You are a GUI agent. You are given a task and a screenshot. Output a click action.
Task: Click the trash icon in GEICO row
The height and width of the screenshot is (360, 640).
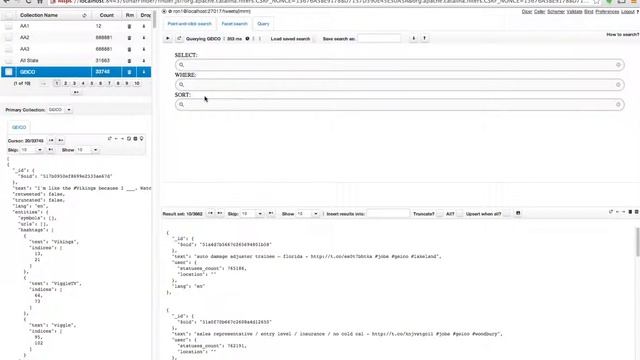click(129, 72)
